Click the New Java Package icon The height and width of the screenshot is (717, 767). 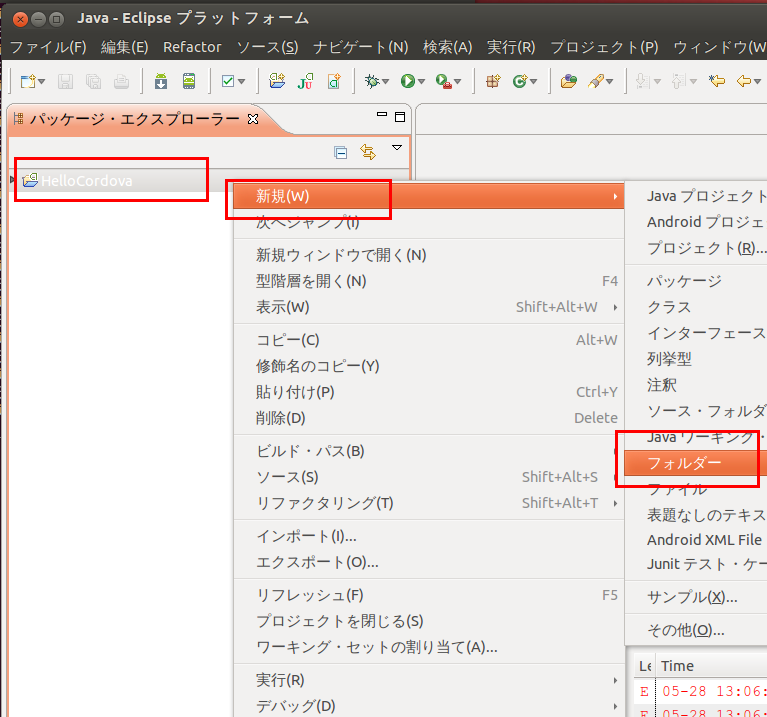(493, 81)
